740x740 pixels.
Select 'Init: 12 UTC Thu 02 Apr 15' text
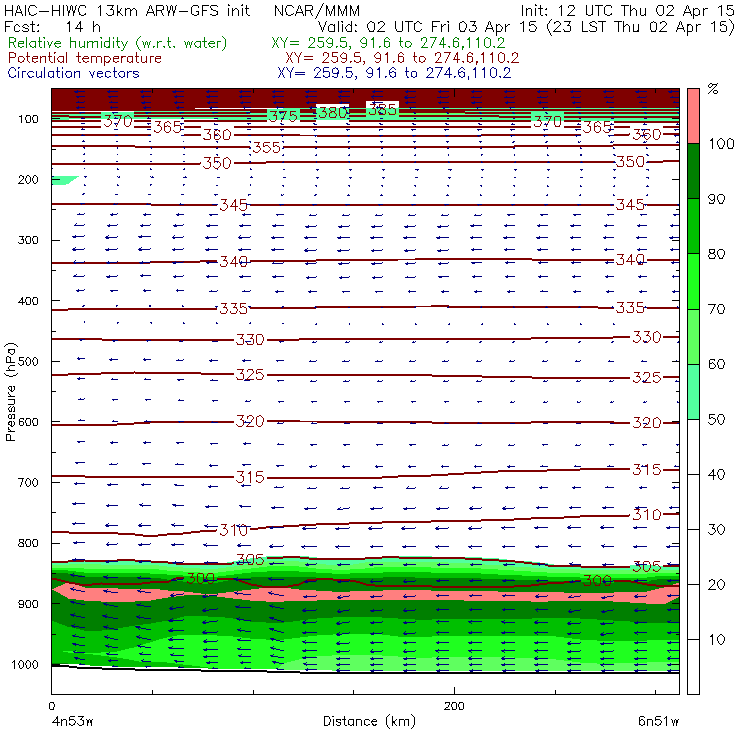[627, 10]
